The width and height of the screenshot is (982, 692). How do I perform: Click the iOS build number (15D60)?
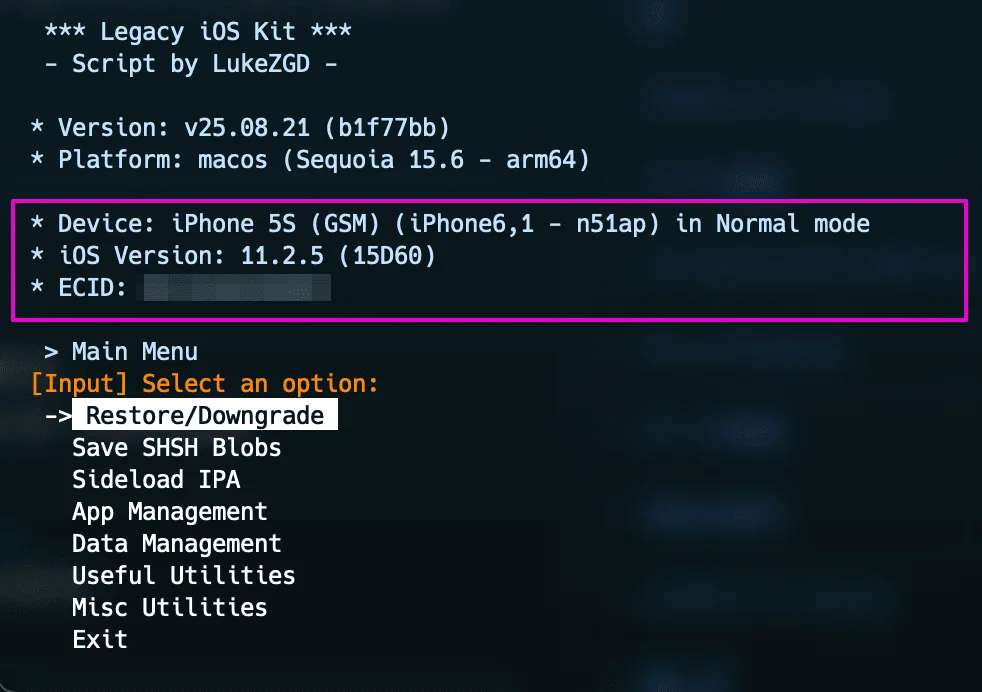(387, 256)
